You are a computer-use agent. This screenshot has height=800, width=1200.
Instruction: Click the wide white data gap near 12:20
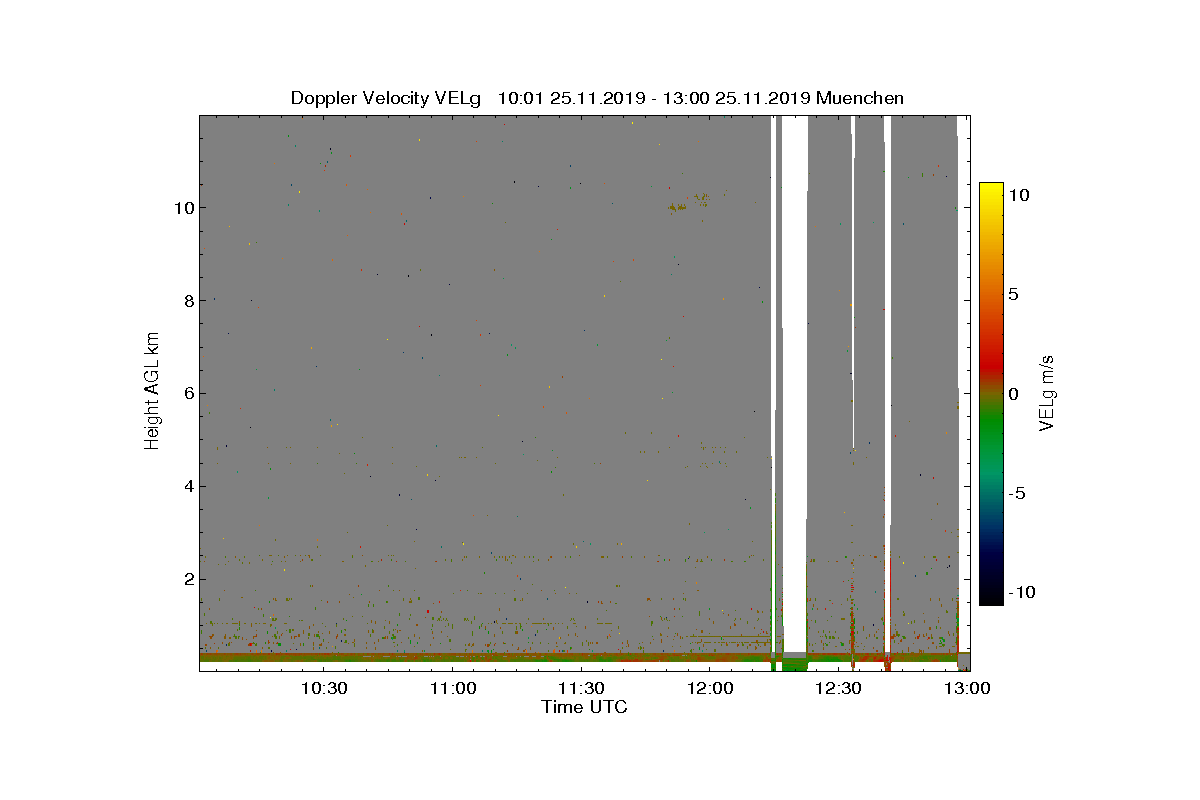pyautogui.click(x=794, y=385)
